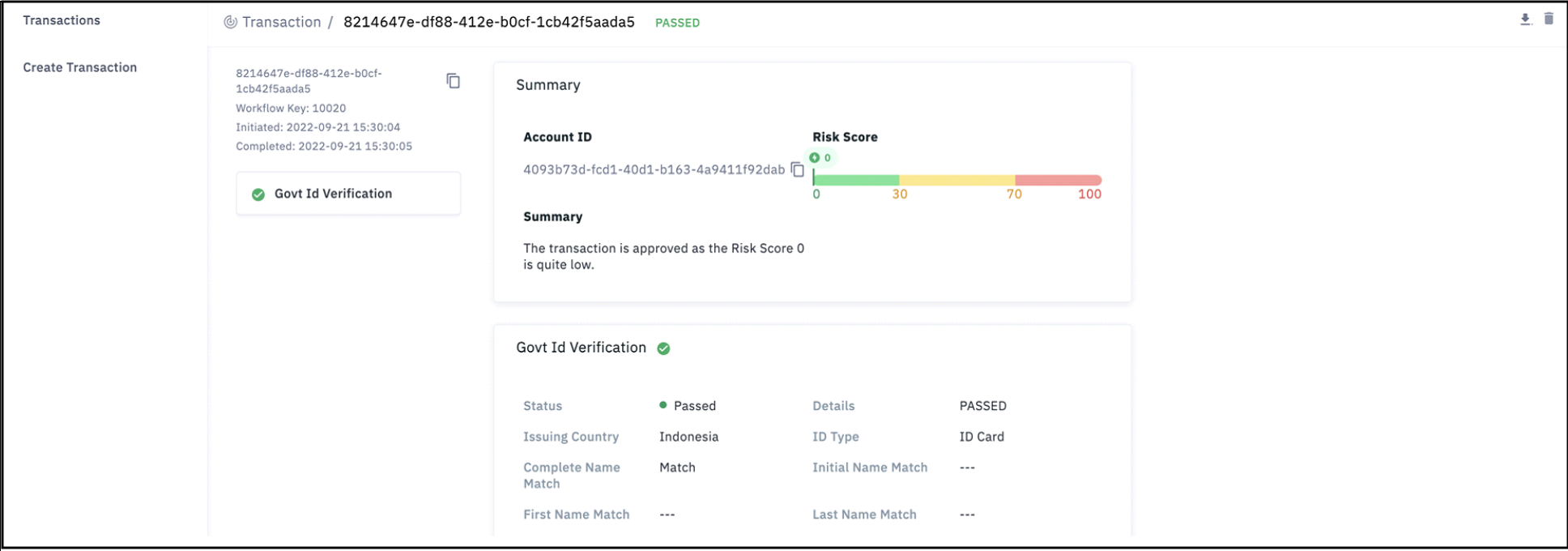This screenshot has width=1568, height=551.
Task: Click the Risk Score 0 marker icon
Action: [815, 158]
